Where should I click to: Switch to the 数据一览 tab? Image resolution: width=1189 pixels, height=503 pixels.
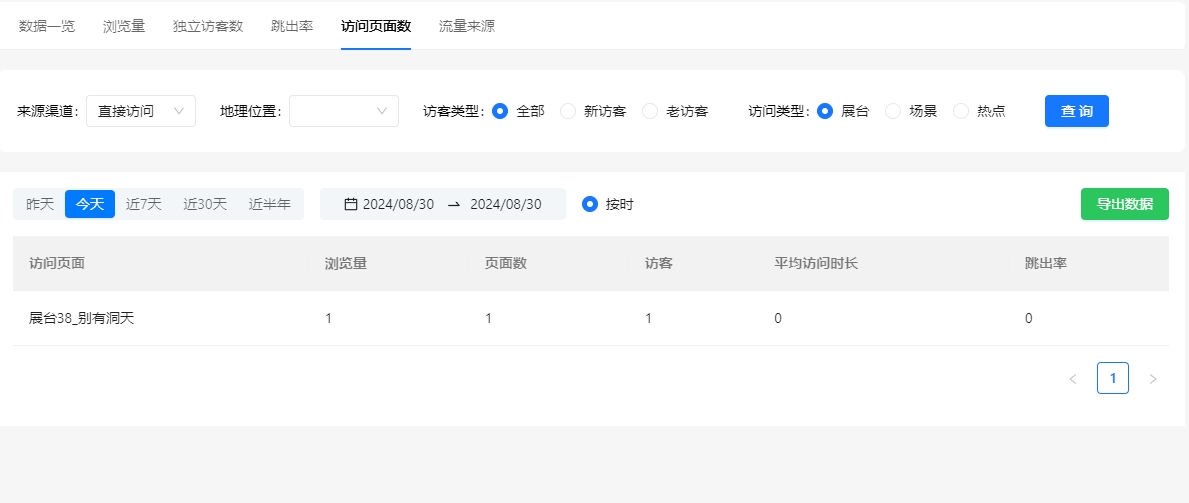click(47, 26)
